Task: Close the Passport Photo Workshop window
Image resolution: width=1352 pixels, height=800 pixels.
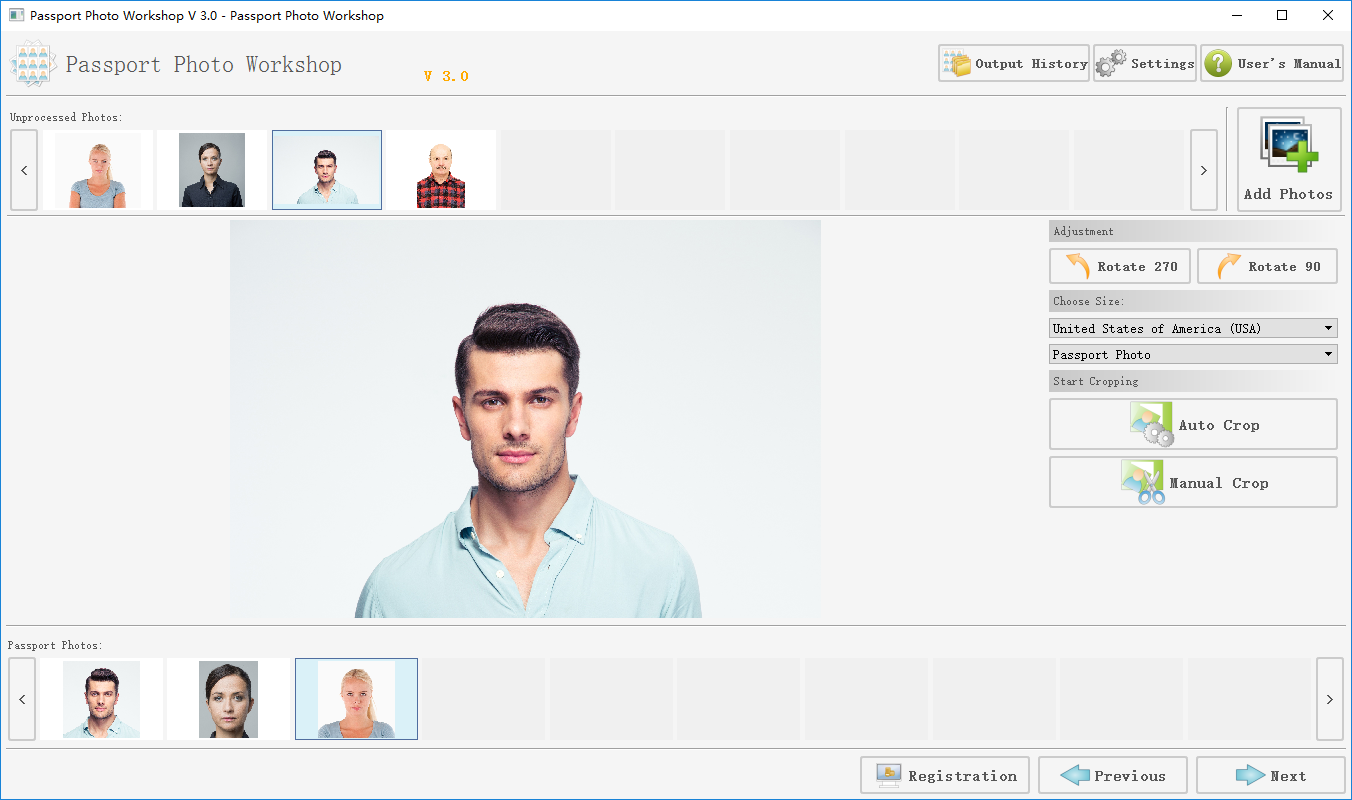Action: point(1329,15)
